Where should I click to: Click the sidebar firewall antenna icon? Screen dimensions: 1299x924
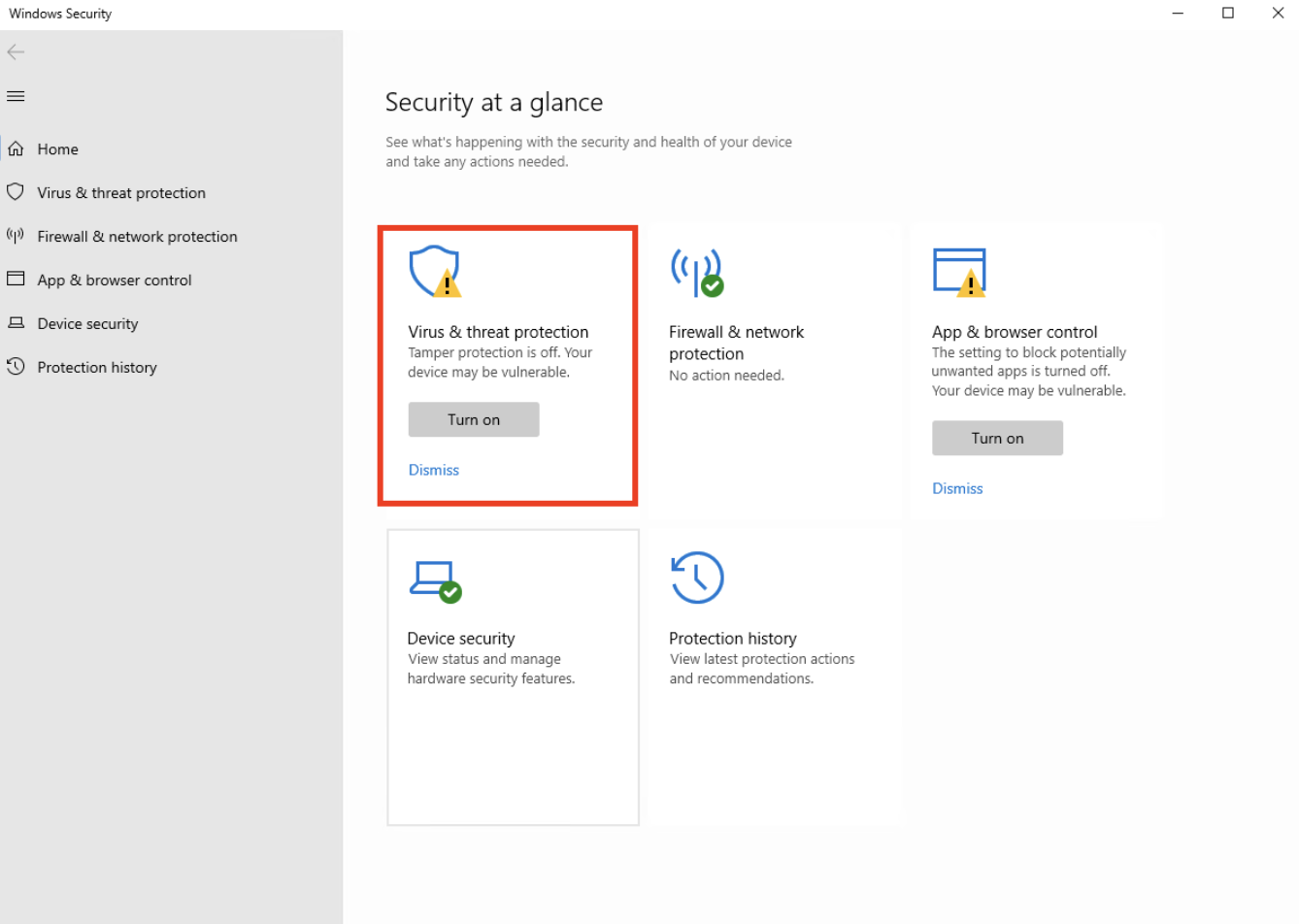point(16,236)
